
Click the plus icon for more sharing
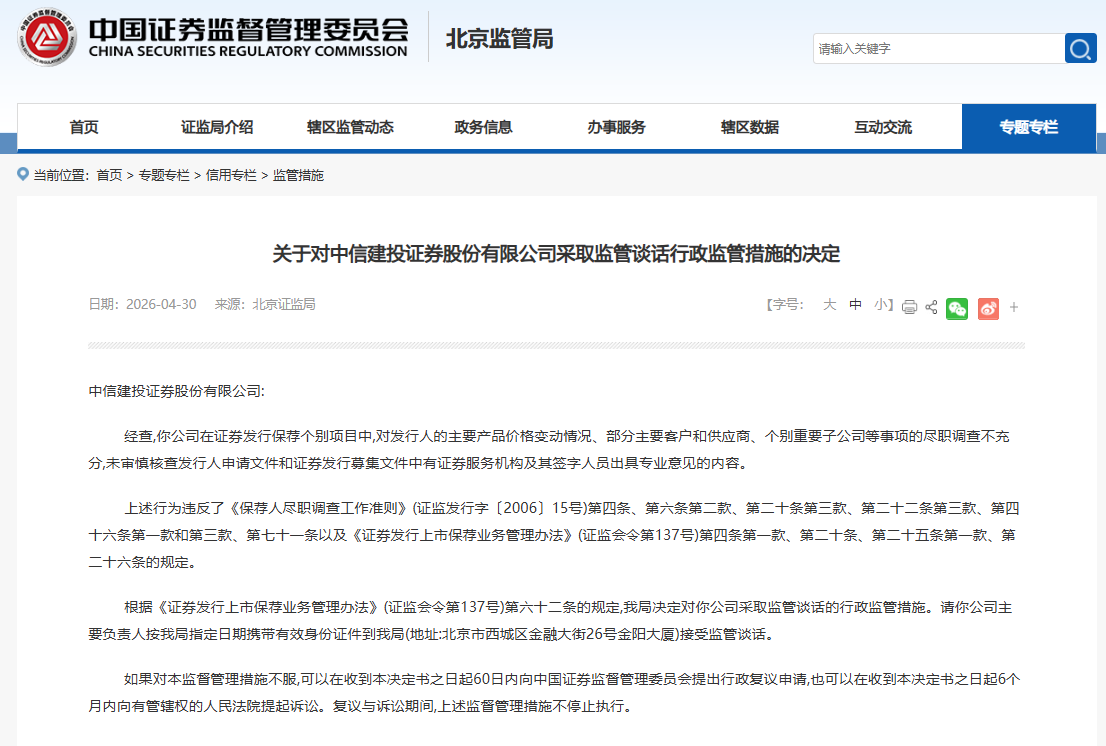click(x=1014, y=307)
